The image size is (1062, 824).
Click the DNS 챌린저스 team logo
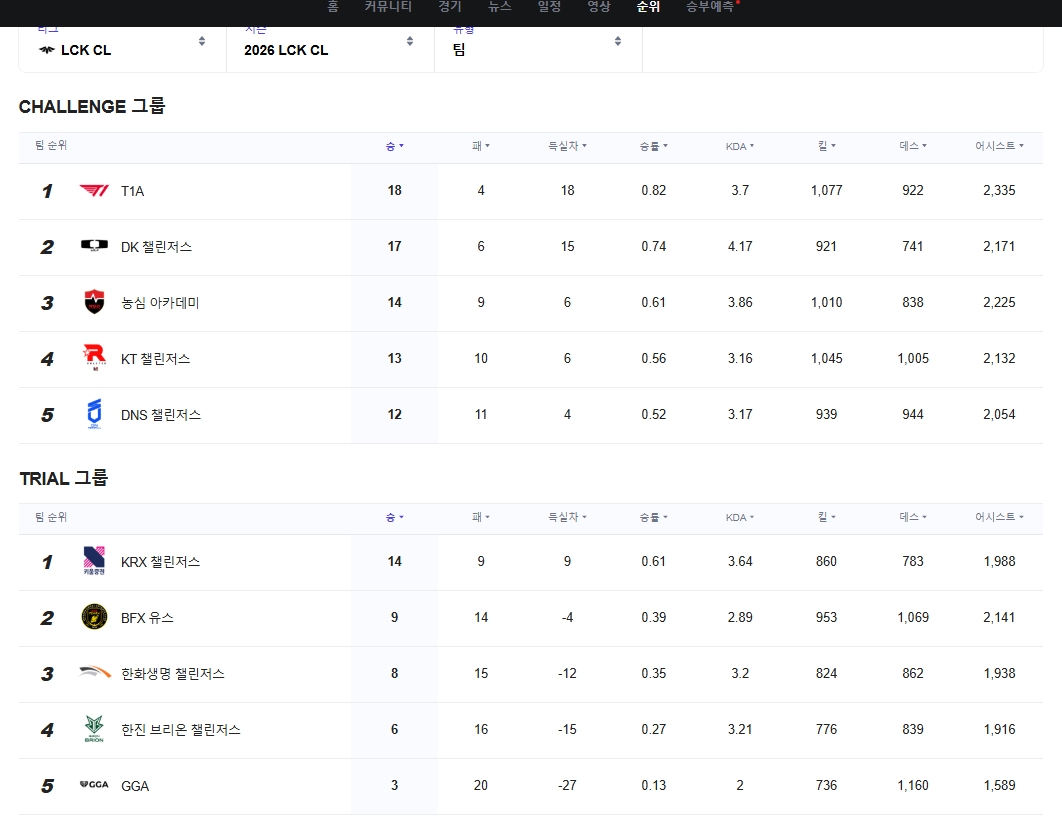94,414
